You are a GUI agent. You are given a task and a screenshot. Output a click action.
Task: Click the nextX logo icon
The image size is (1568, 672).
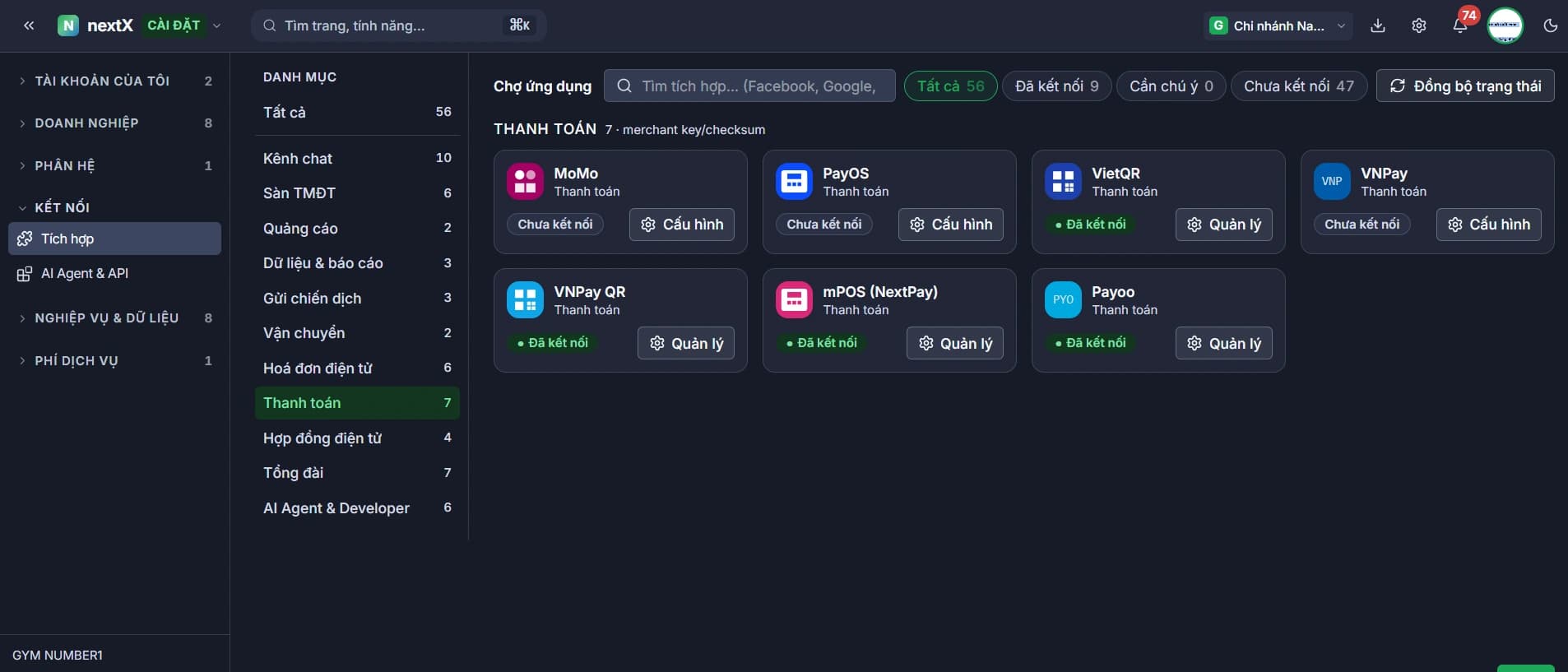68,25
